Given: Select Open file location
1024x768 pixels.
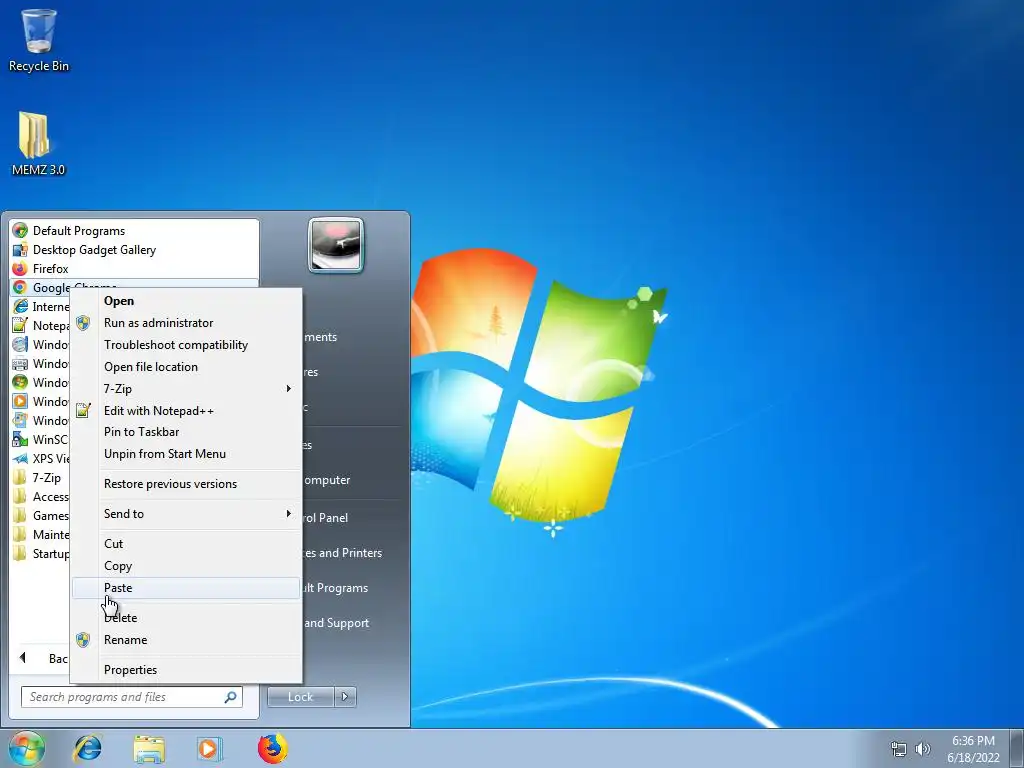Looking at the screenshot, I should pyautogui.click(x=185, y=367).
